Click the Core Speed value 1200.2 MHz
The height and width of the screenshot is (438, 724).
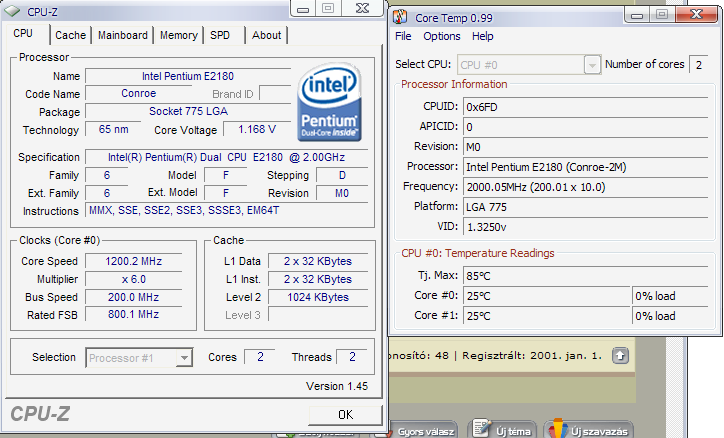click(x=133, y=261)
